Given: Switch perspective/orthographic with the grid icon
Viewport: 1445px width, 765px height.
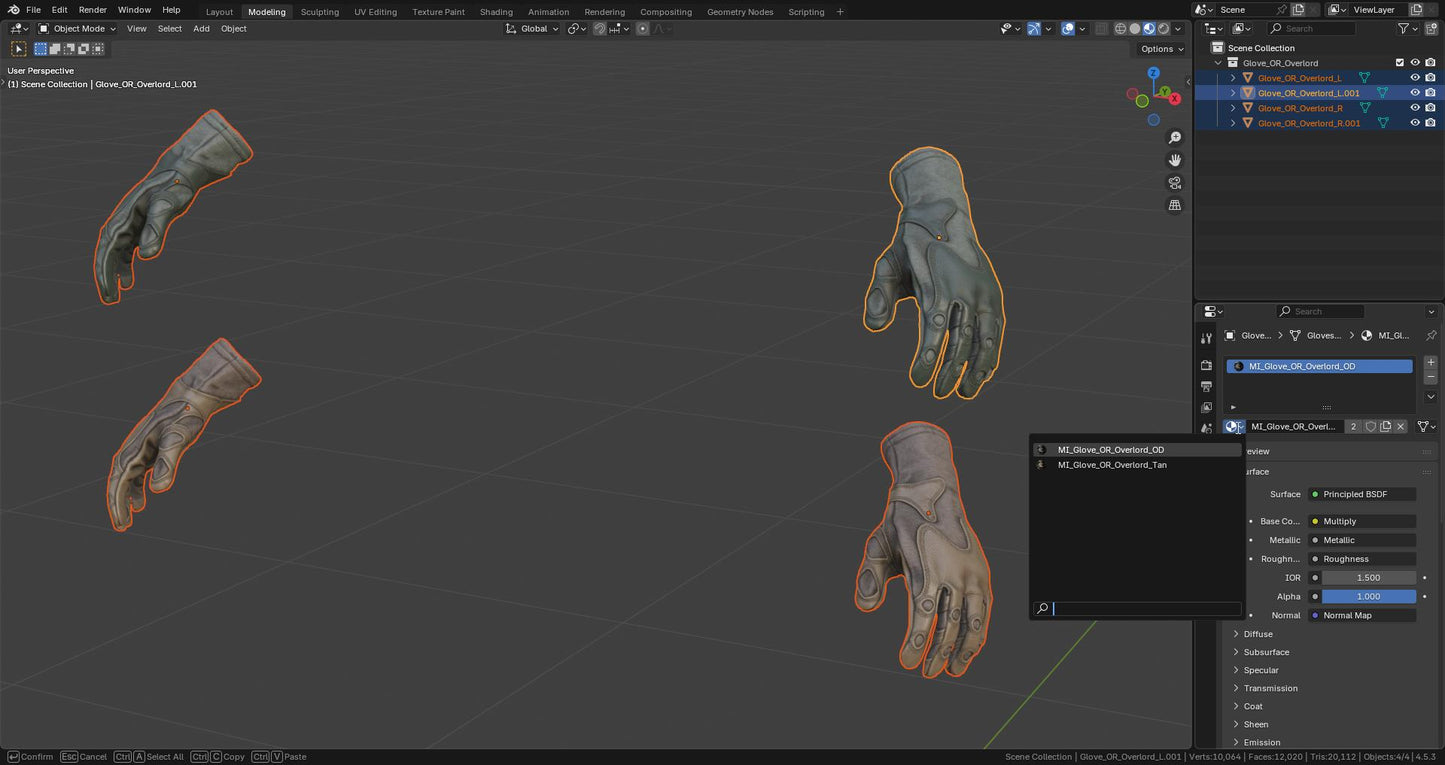Looking at the screenshot, I should (1175, 205).
